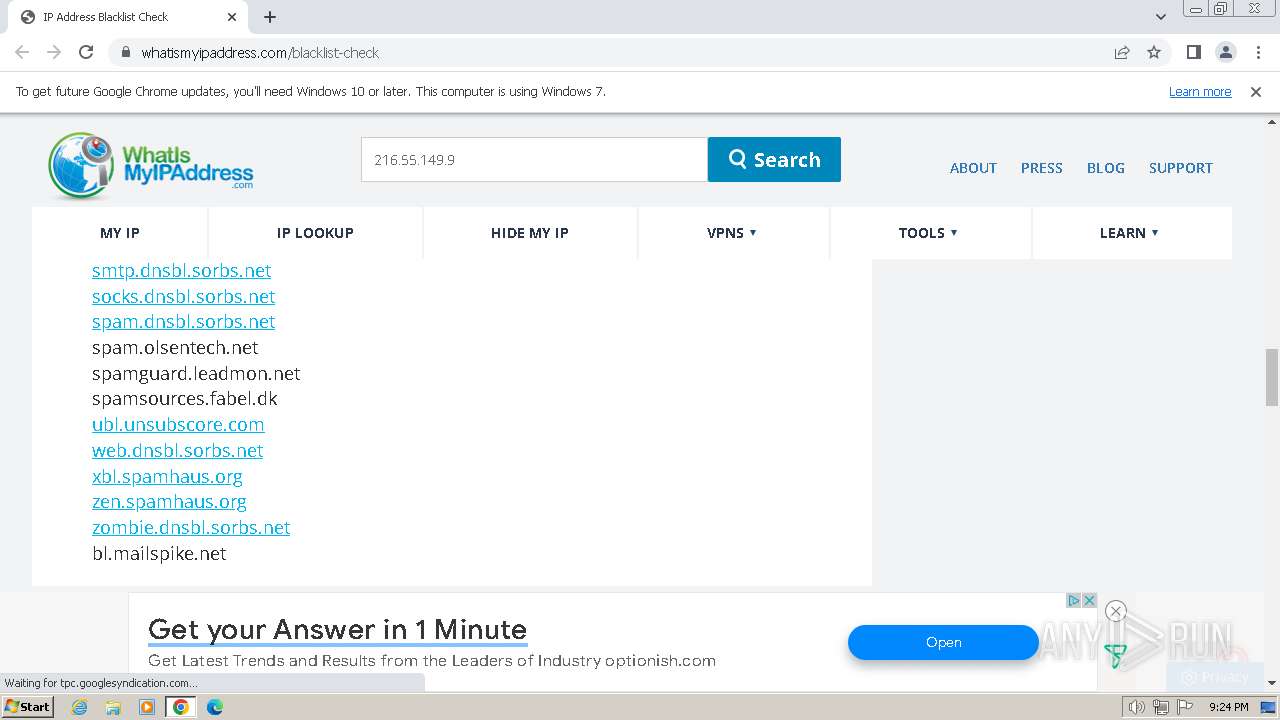Open the ABOUT link
Screen dimensions: 1280x720
coord(973,168)
